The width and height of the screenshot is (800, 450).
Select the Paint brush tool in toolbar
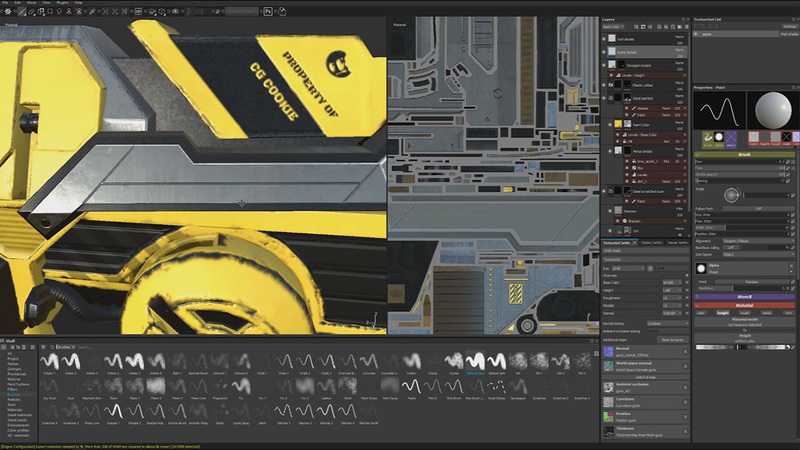(21, 11)
